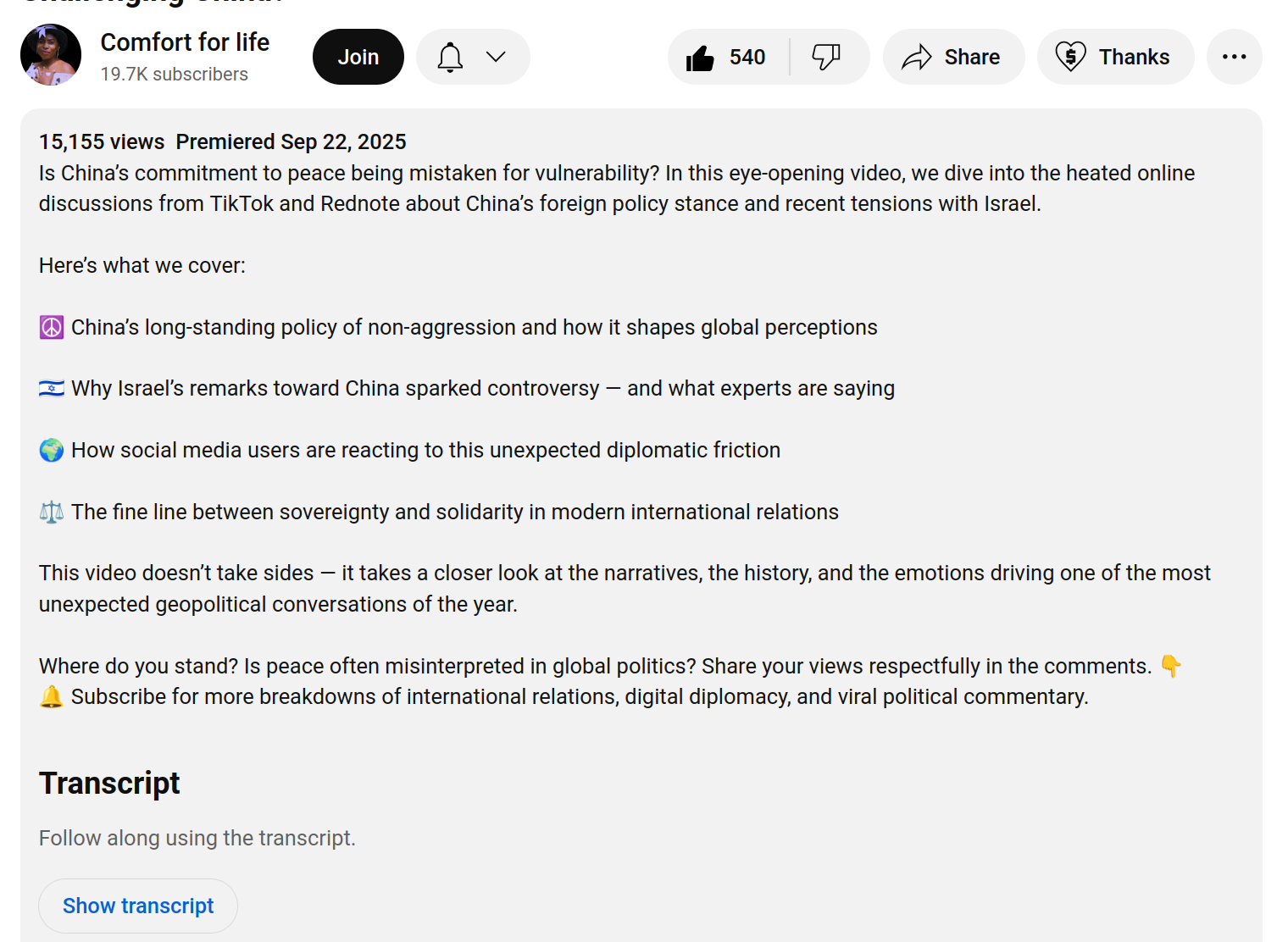Click the 19.7K subscribers text

pos(175,75)
